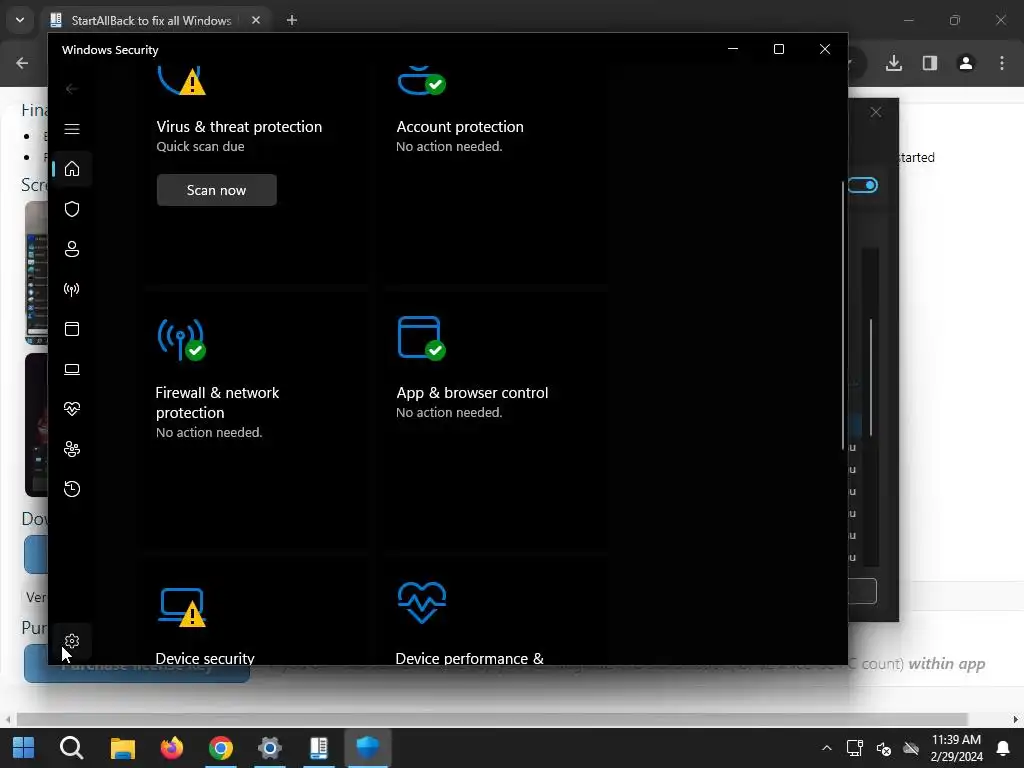Switch to Chrome in taskbar
This screenshot has width=1024, height=768.
pos(221,748)
